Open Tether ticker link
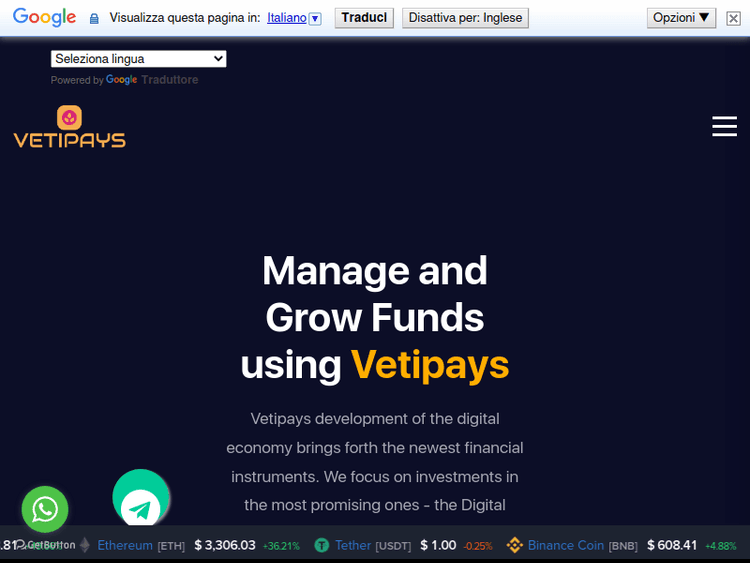 353,545
